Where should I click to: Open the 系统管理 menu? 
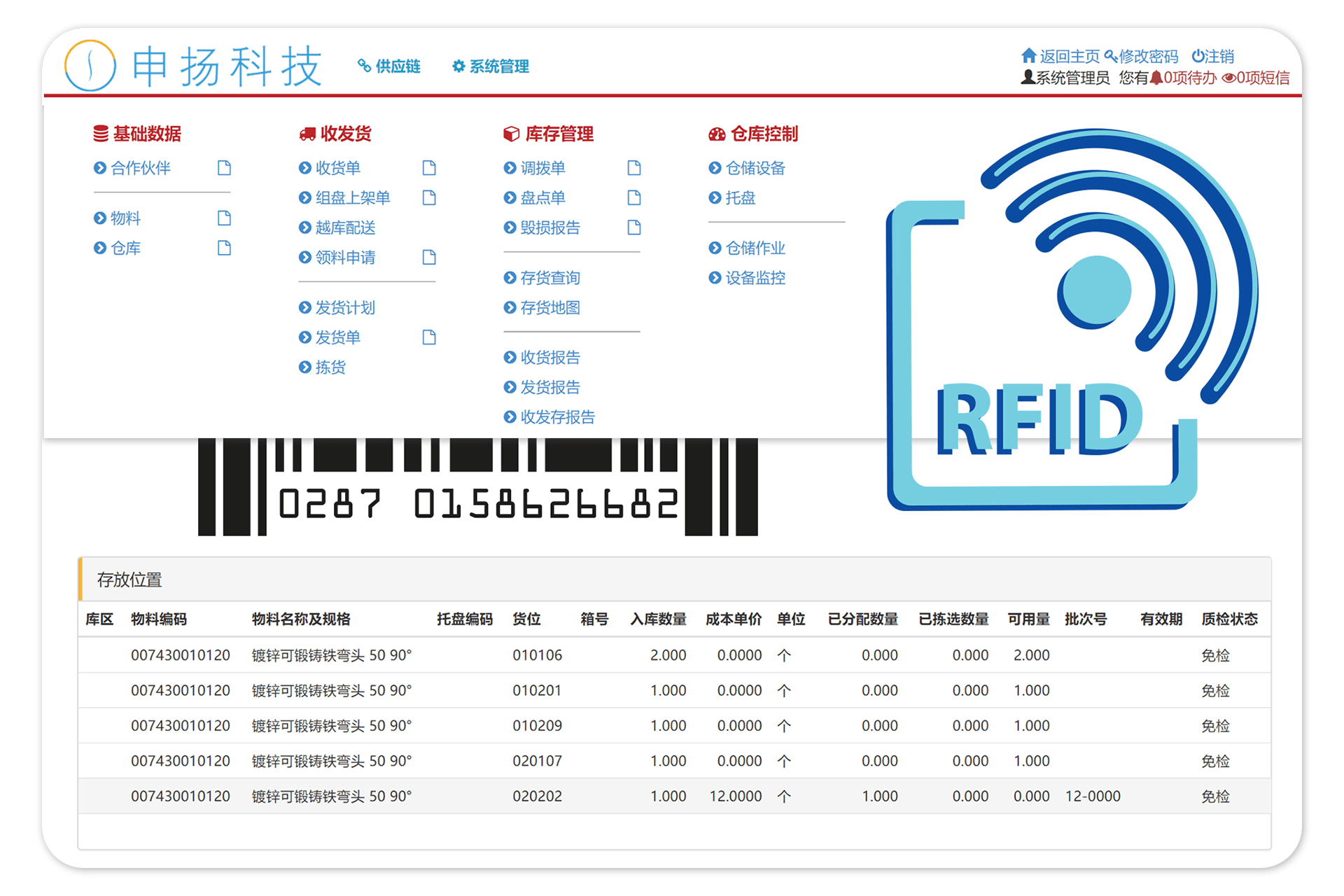point(490,66)
